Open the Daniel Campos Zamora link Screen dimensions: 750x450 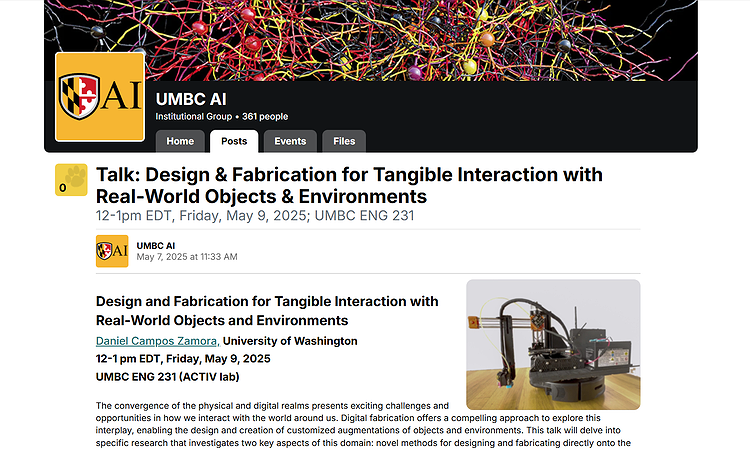pos(157,341)
